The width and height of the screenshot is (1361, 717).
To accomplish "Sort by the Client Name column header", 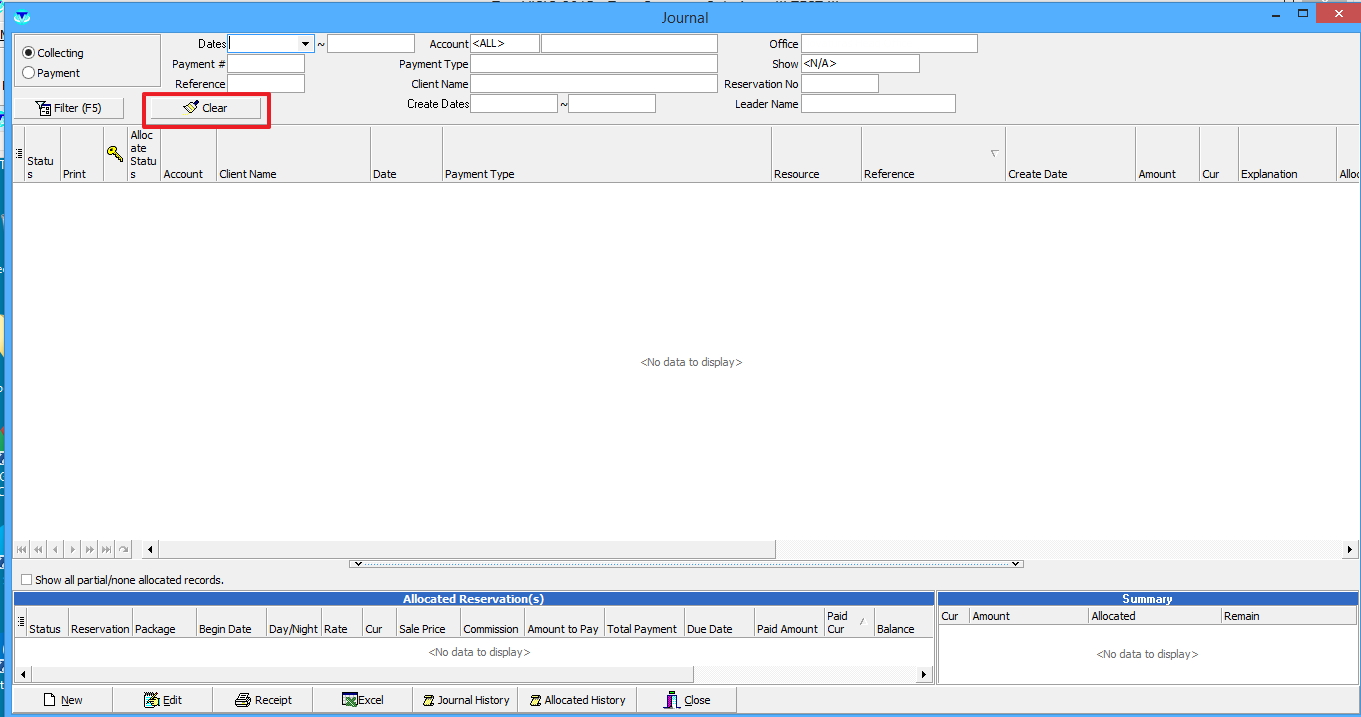I will click(x=293, y=174).
